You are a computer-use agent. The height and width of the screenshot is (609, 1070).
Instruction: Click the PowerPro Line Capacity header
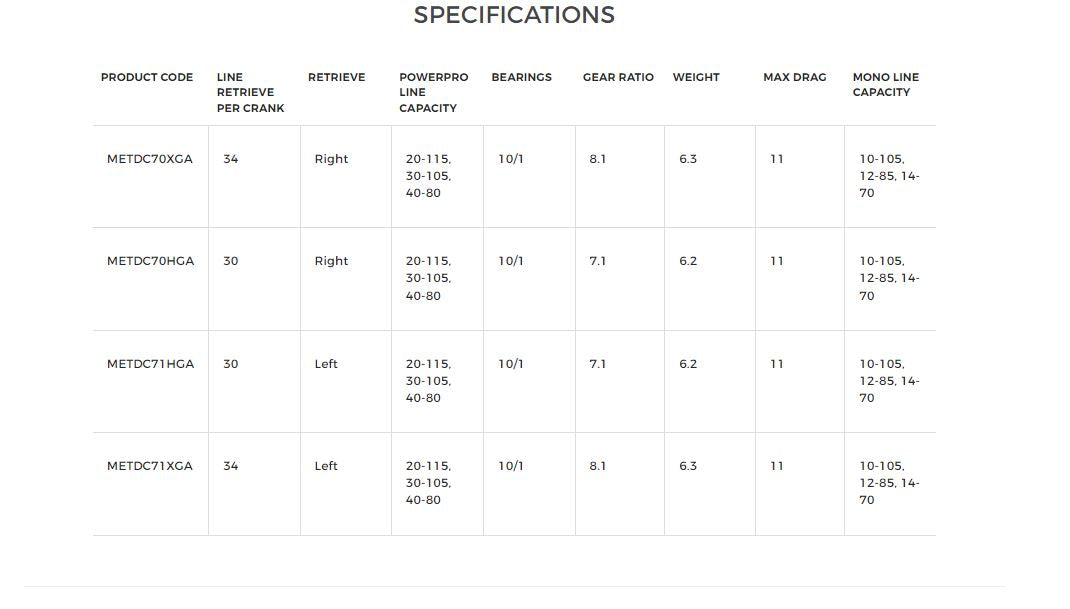(433, 92)
